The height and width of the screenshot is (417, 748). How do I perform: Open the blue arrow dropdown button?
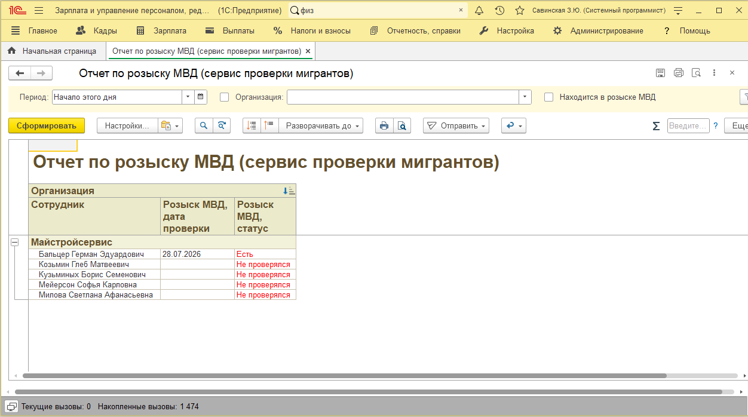tap(514, 125)
